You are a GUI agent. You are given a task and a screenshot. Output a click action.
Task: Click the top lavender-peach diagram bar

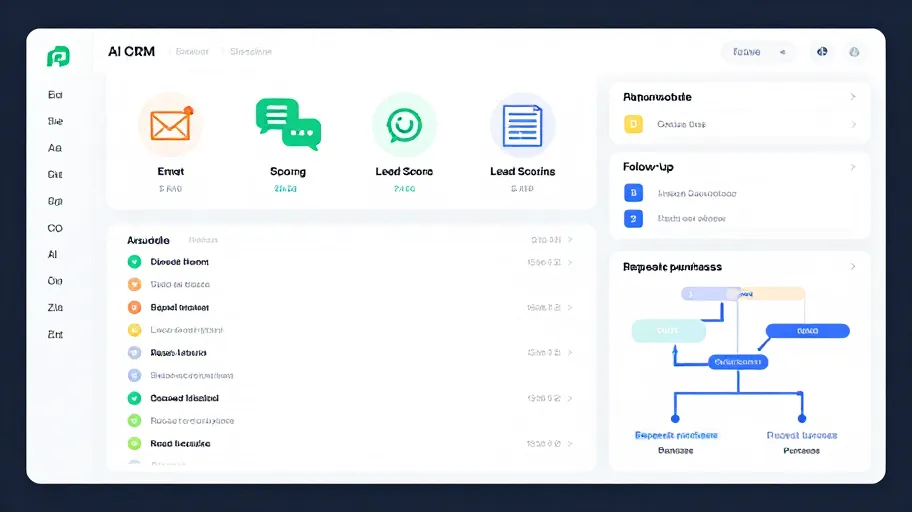pyautogui.click(x=743, y=294)
